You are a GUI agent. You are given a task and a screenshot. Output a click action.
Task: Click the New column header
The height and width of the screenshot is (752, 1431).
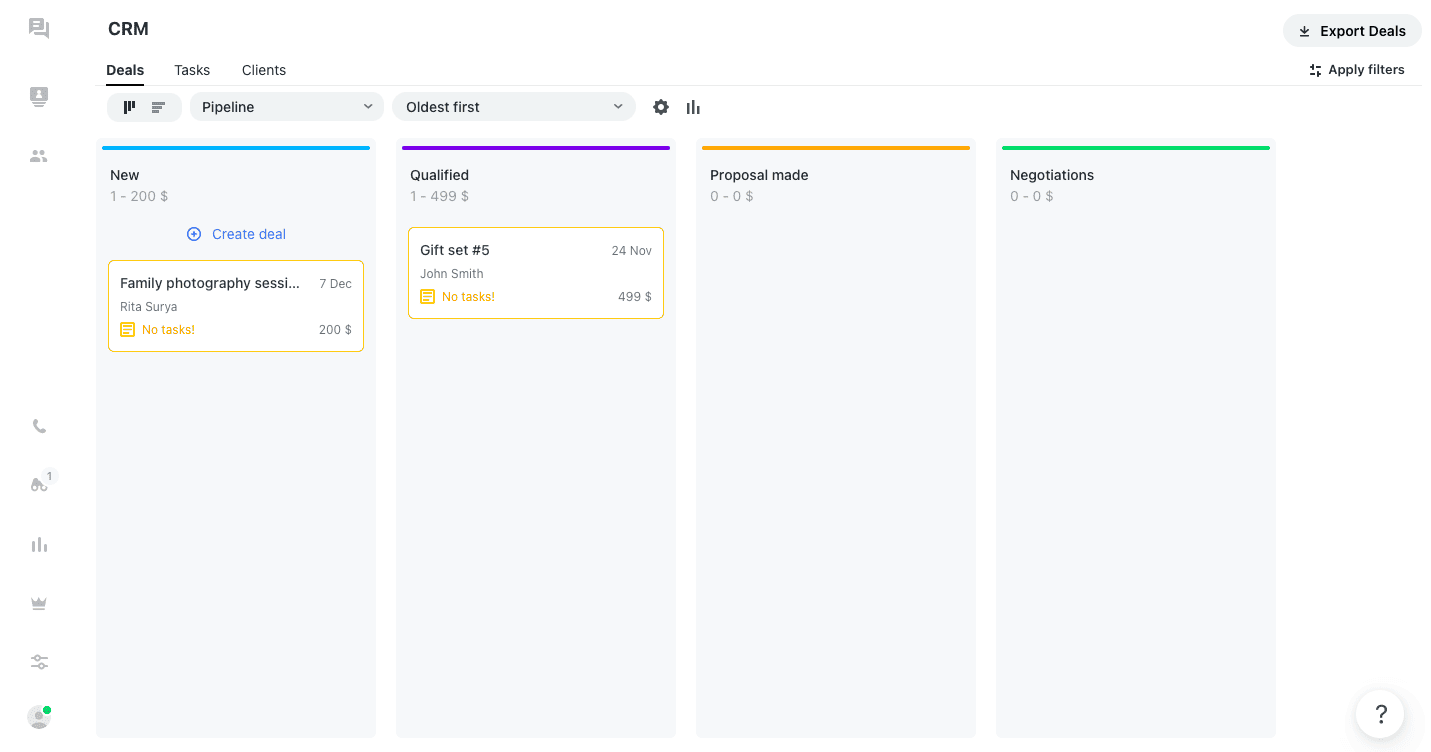125,175
